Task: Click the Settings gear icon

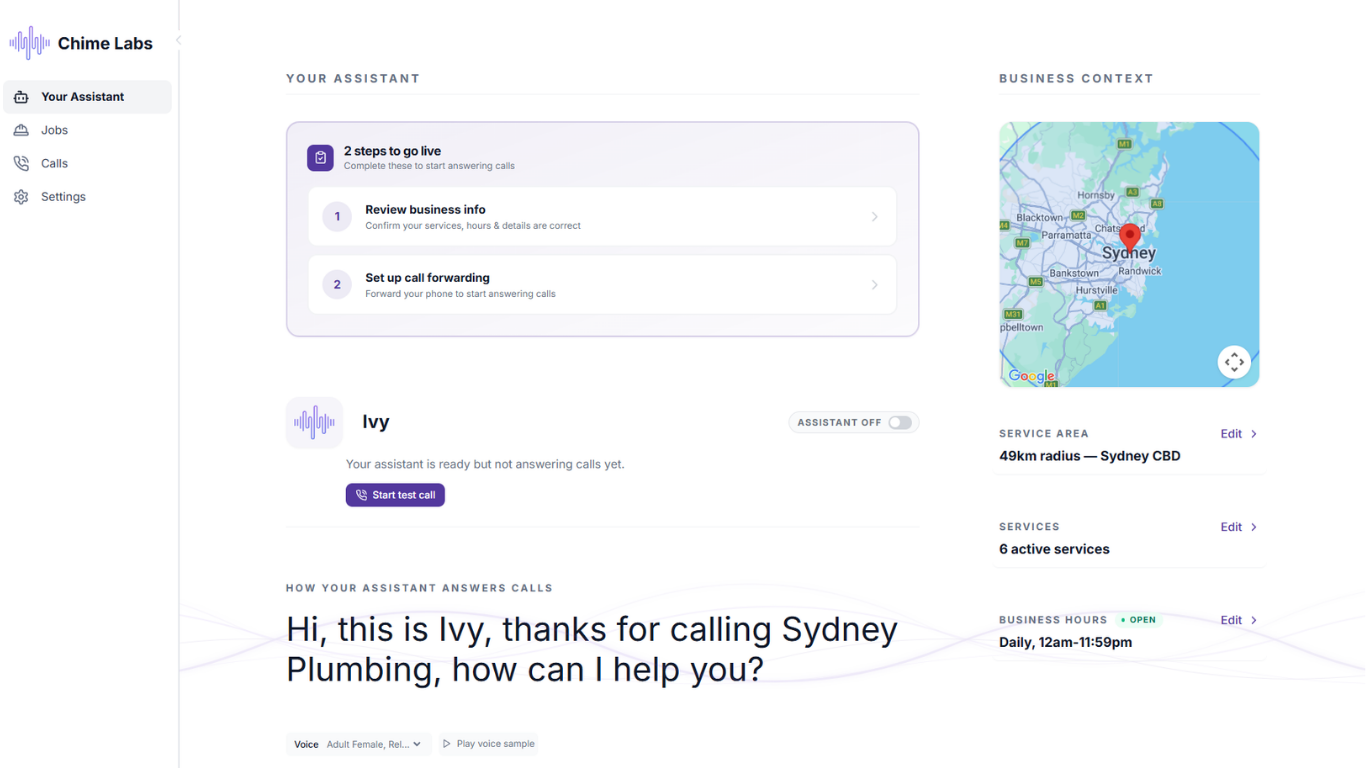Action: point(21,197)
